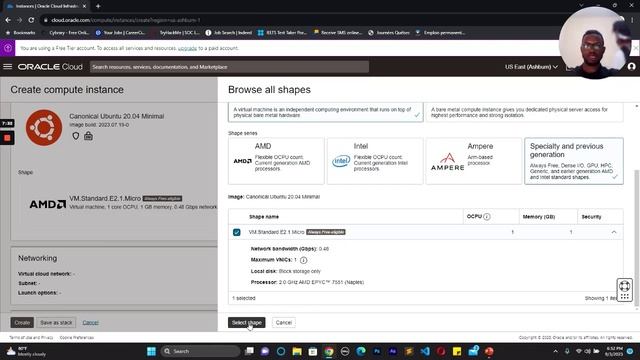Select the Intel shape series card
Image resolution: width=640 pixels, height=360 pixels.
pos(375,161)
